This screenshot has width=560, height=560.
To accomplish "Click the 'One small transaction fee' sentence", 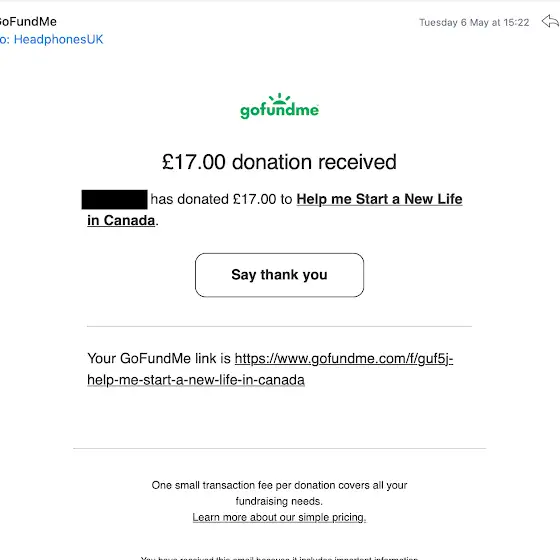I will point(279,485).
